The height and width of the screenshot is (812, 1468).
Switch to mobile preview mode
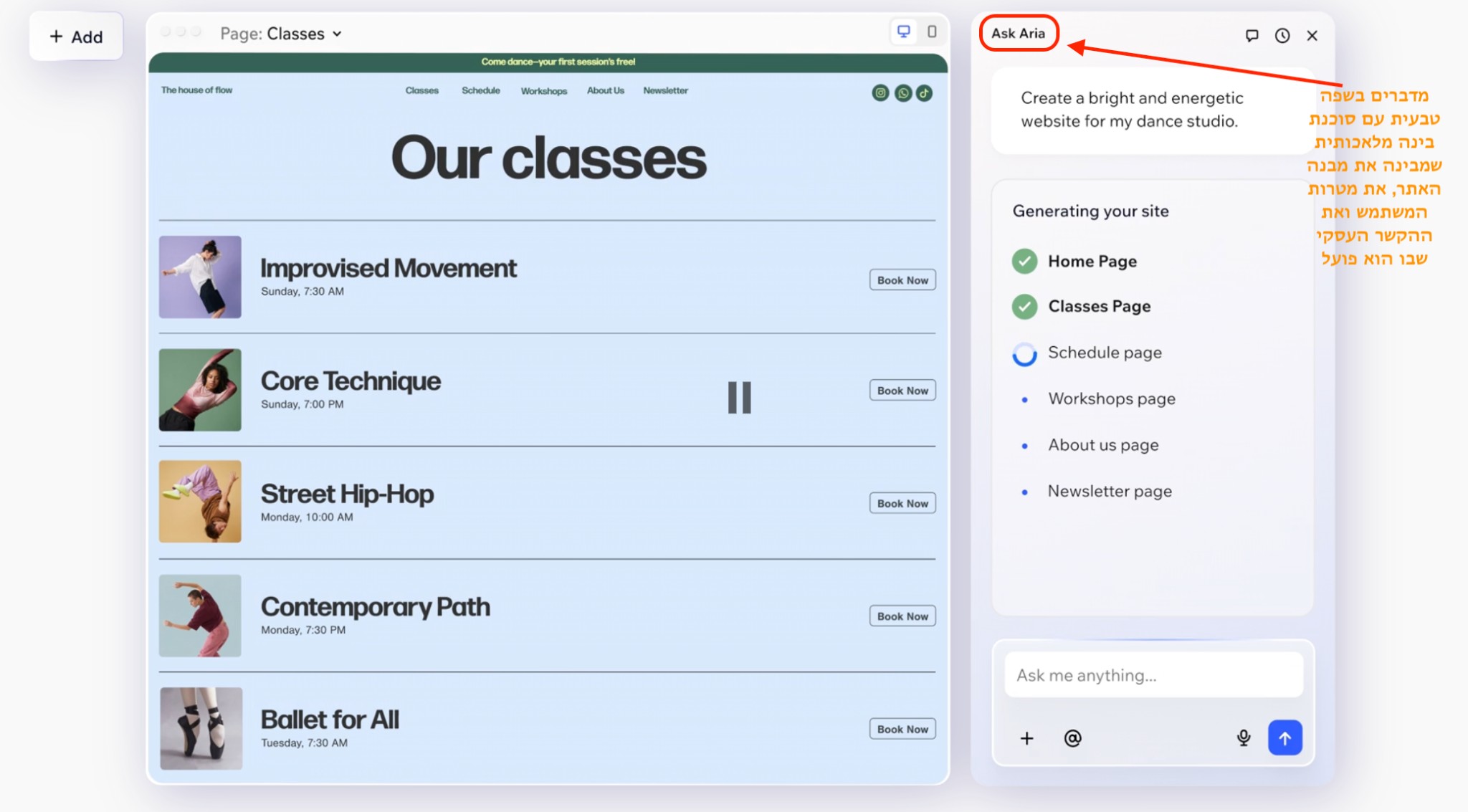coord(932,32)
